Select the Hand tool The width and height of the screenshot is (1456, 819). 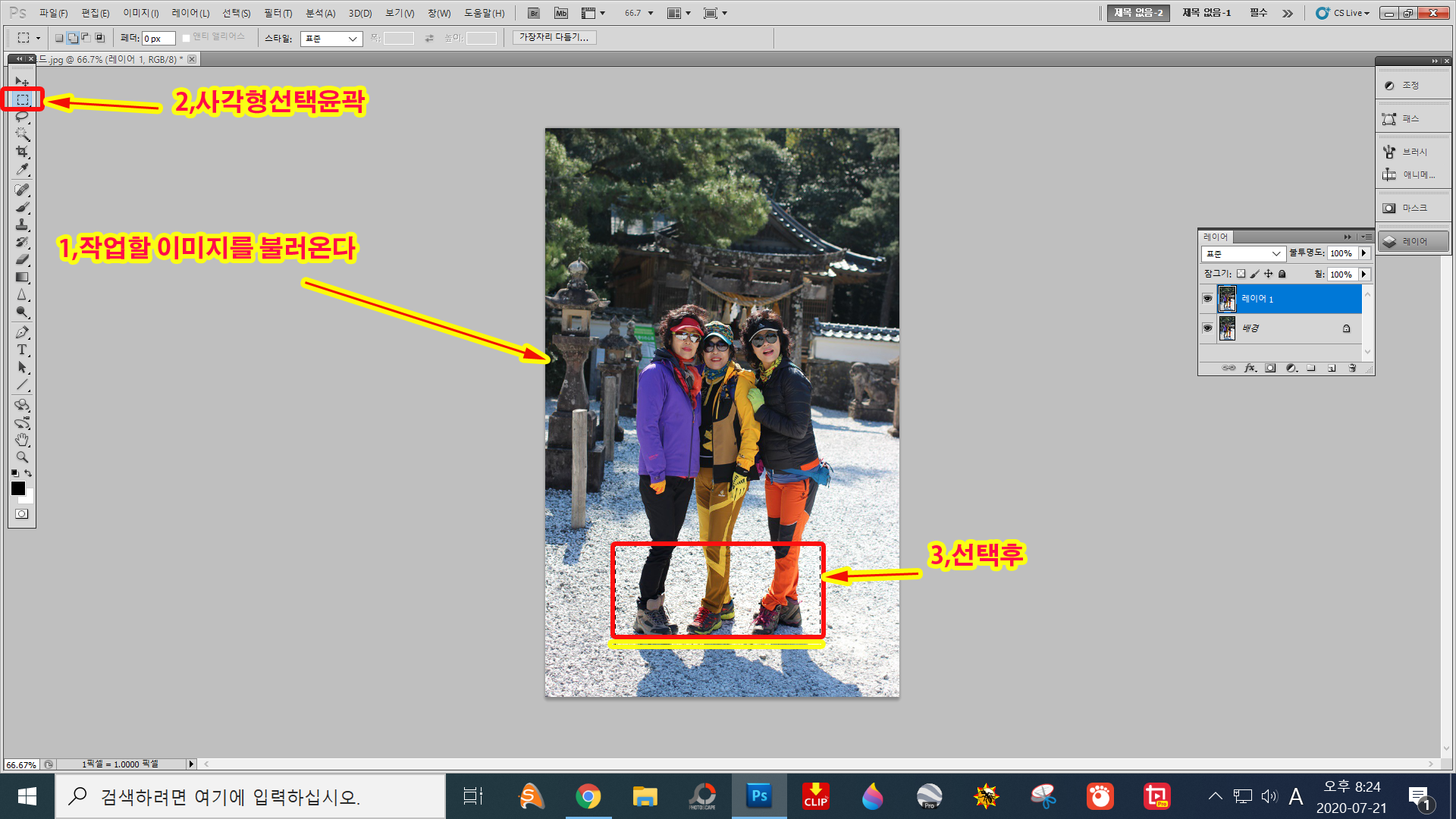pos(22,440)
